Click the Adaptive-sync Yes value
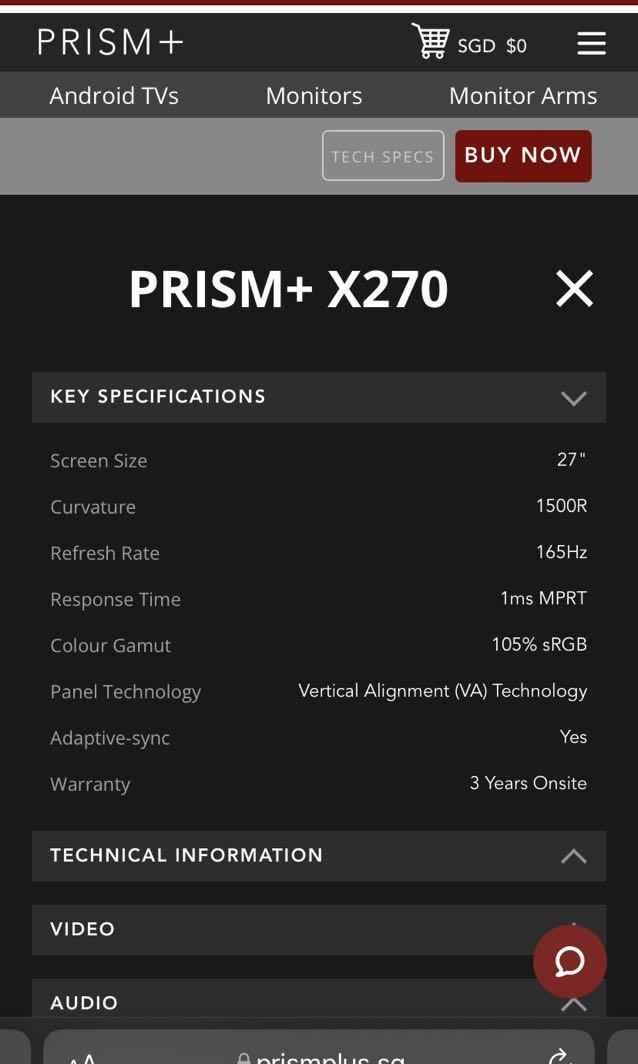The height and width of the screenshot is (1064, 638). click(x=574, y=737)
